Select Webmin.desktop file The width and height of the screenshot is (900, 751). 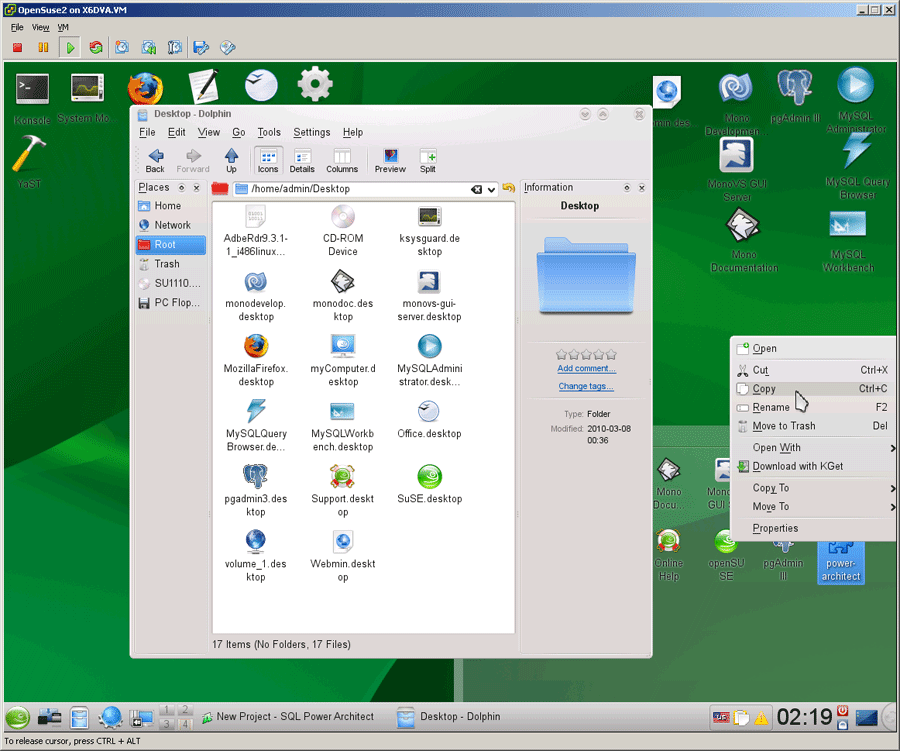(x=343, y=556)
